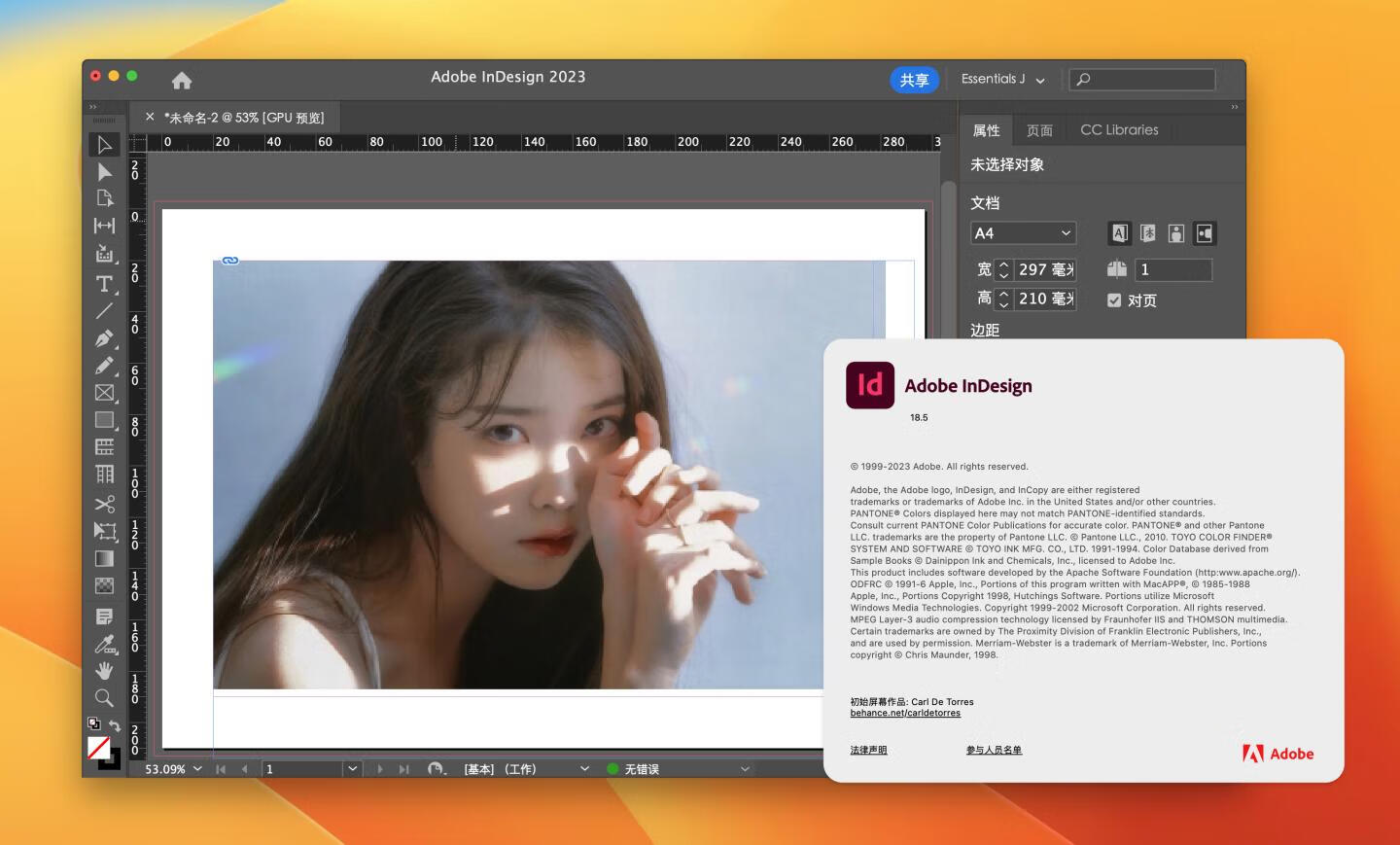Expand the tools panel double arrow
1400x845 pixels.
click(93, 107)
